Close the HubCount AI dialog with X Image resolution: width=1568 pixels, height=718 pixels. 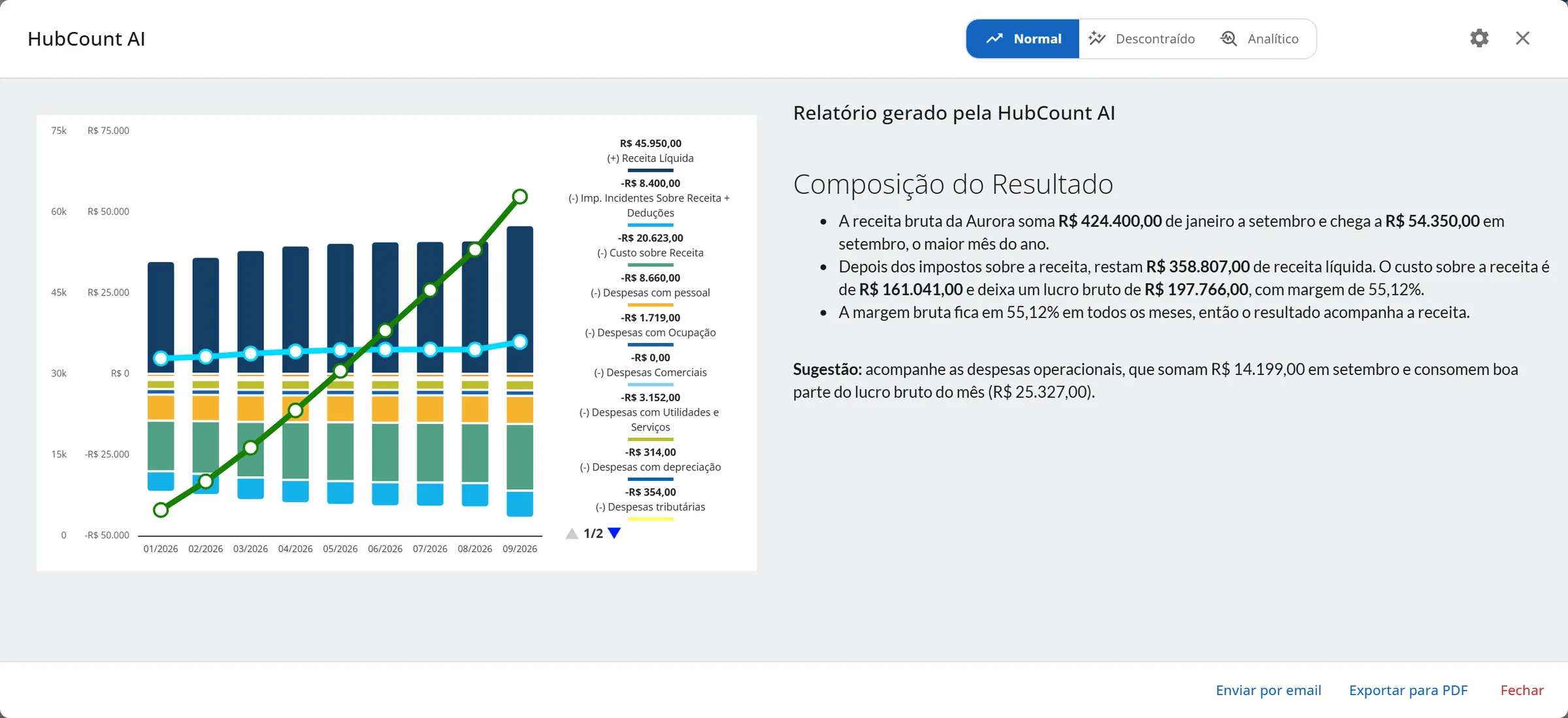[1522, 39]
